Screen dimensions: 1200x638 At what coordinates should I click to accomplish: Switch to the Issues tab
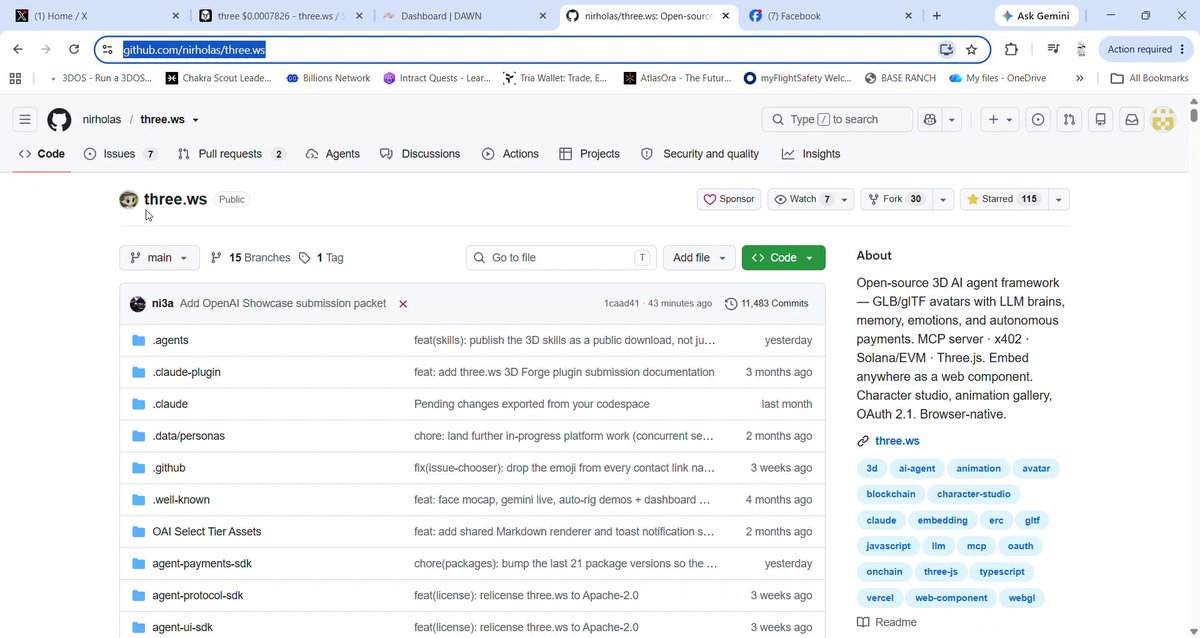point(121,154)
